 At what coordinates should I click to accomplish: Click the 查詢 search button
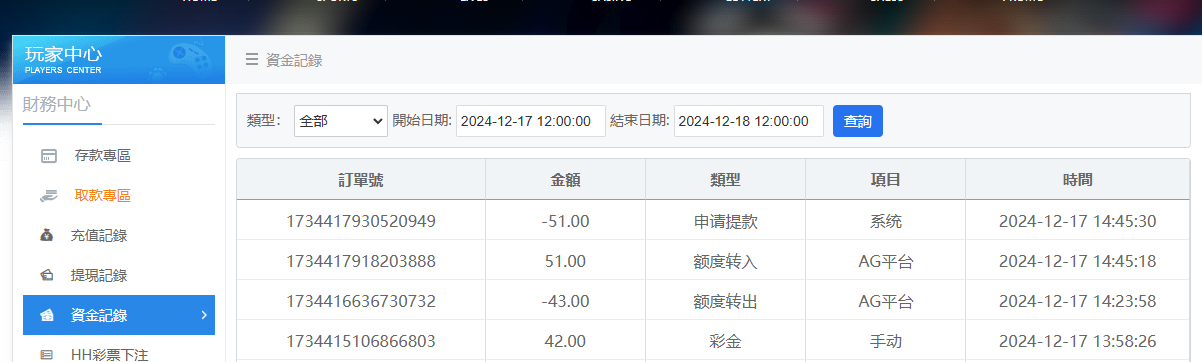(x=858, y=121)
